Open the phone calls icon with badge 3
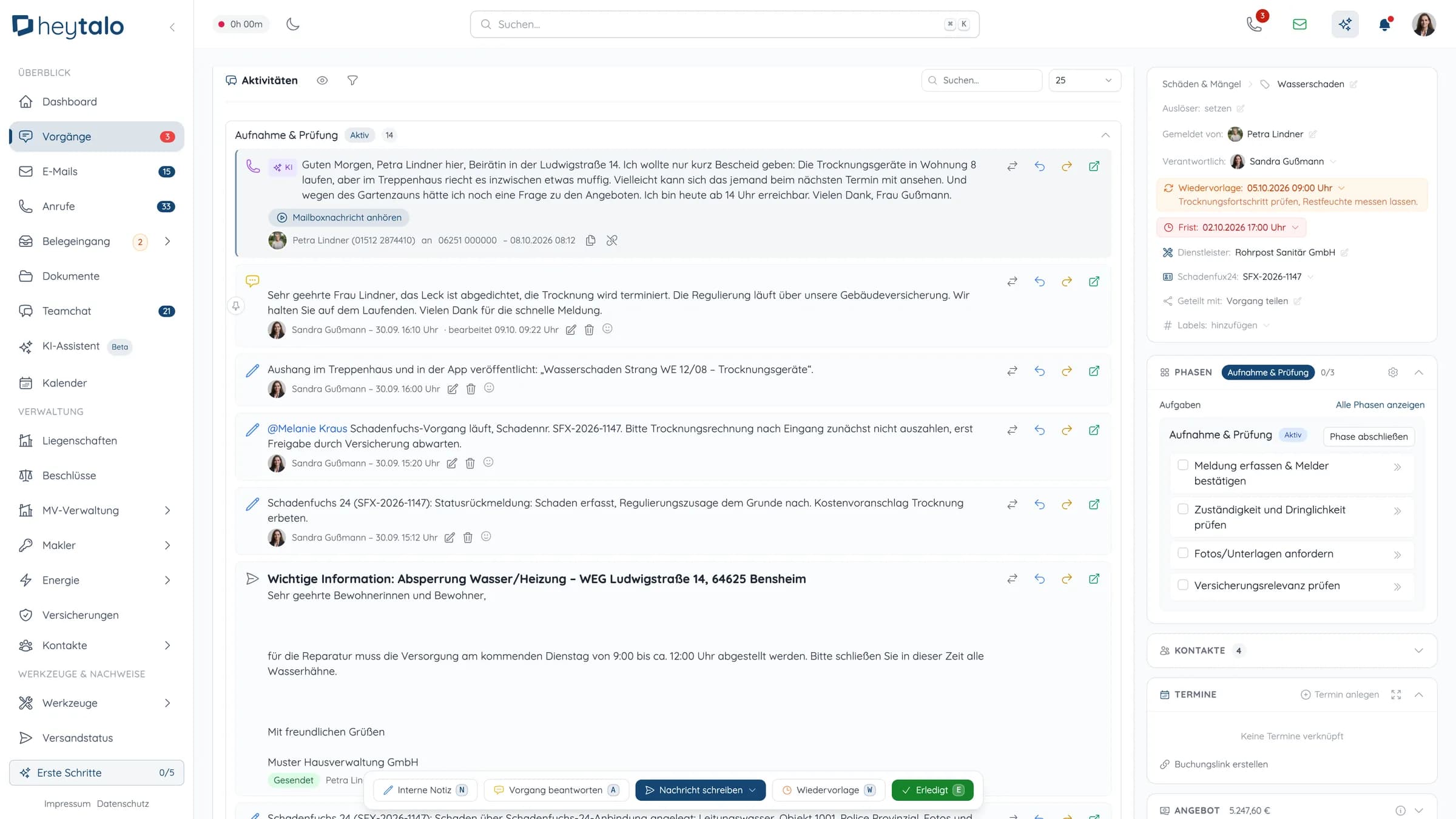This screenshot has height=819, width=1456. (1255, 24)
